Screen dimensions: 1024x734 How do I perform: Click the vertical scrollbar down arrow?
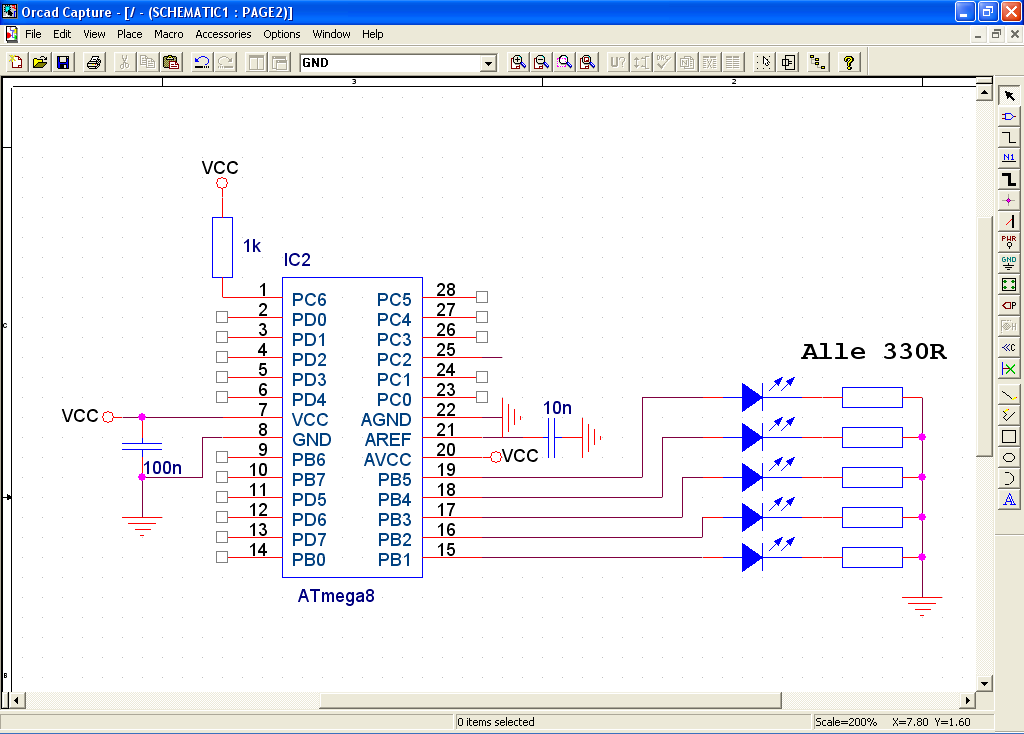985,684
